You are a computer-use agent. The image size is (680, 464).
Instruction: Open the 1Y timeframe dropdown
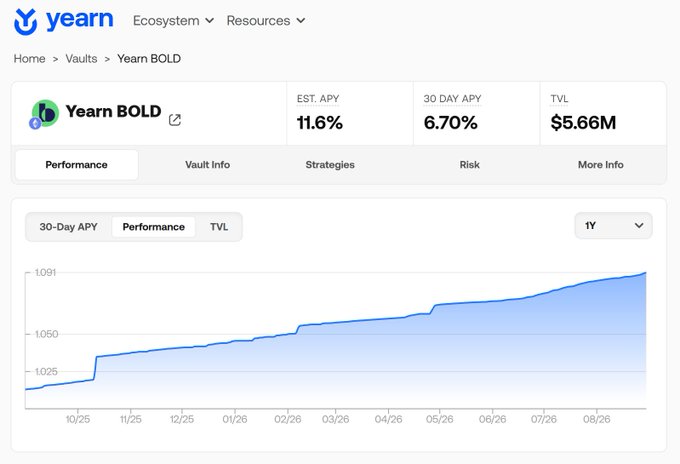point(613,225)
